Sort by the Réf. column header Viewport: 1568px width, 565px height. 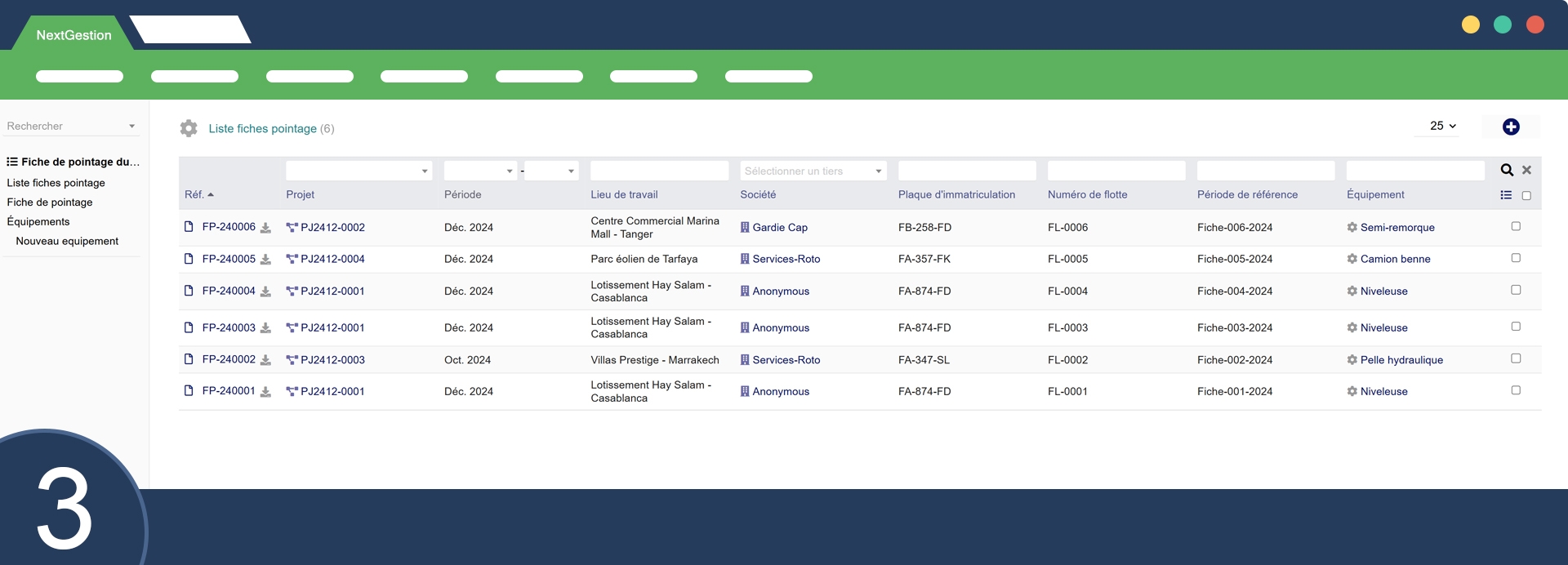pyautogui.click(x=194, y=194)
